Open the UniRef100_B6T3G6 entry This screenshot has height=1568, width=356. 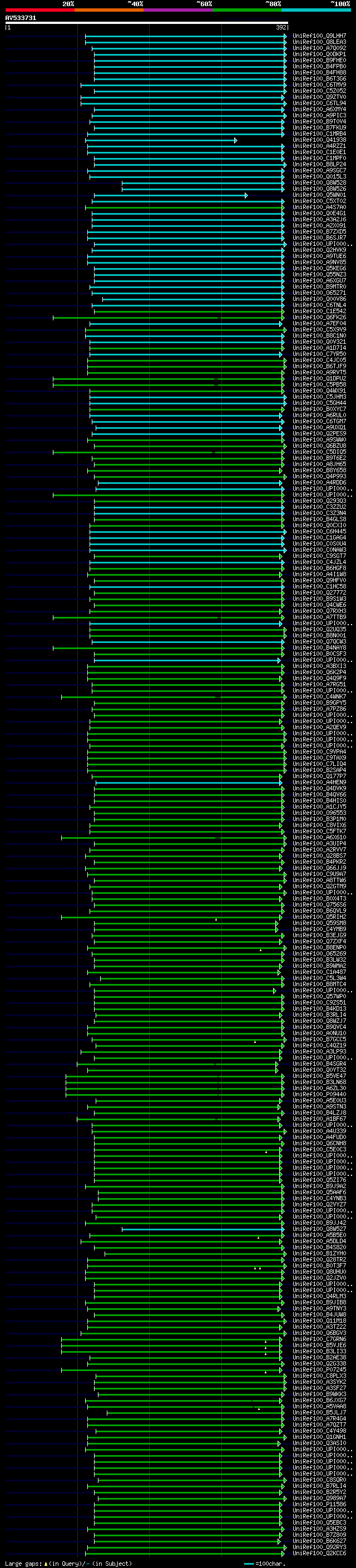[x=319, y=78]
